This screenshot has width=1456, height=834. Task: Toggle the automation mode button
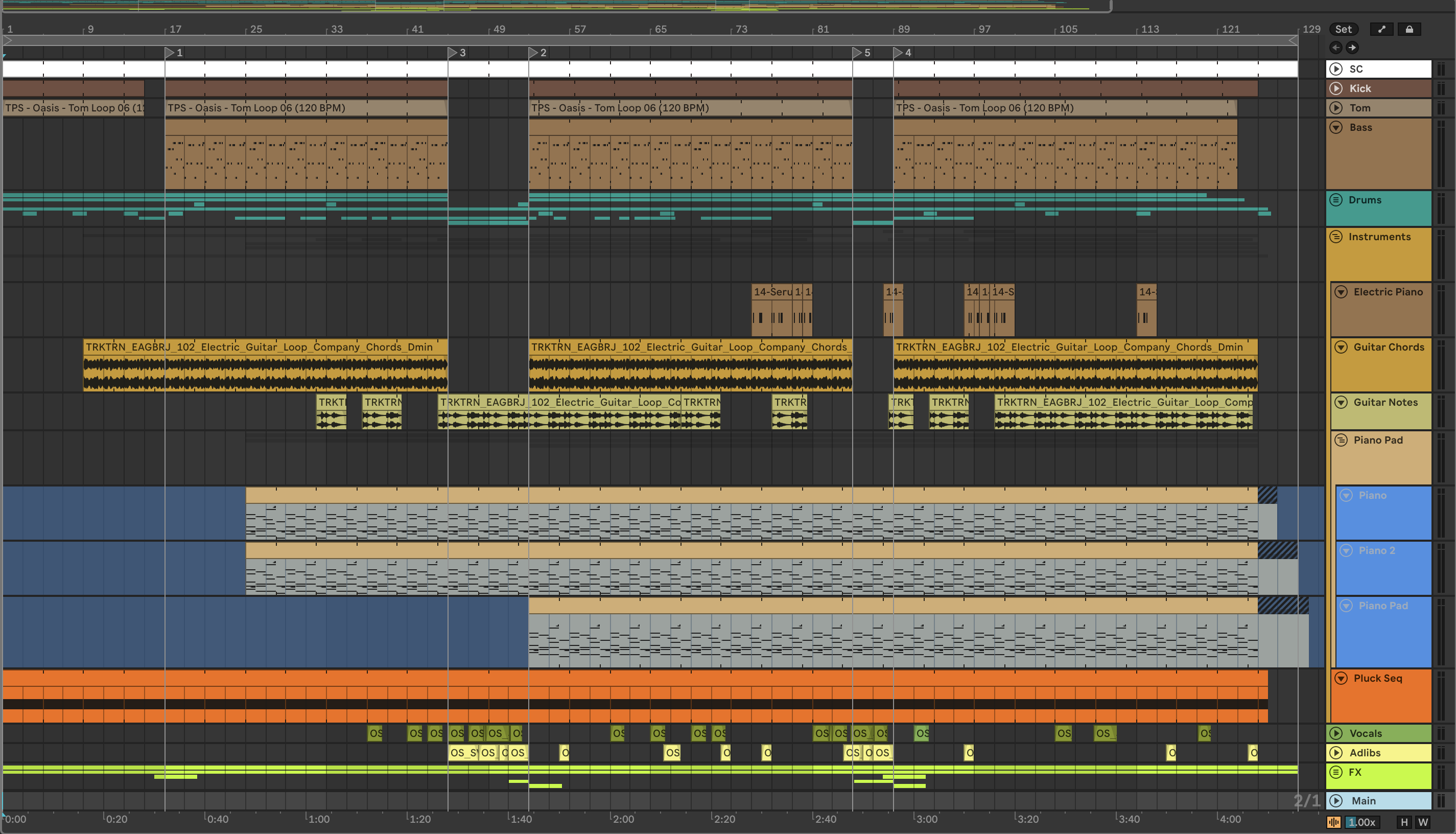[1382, 29]
